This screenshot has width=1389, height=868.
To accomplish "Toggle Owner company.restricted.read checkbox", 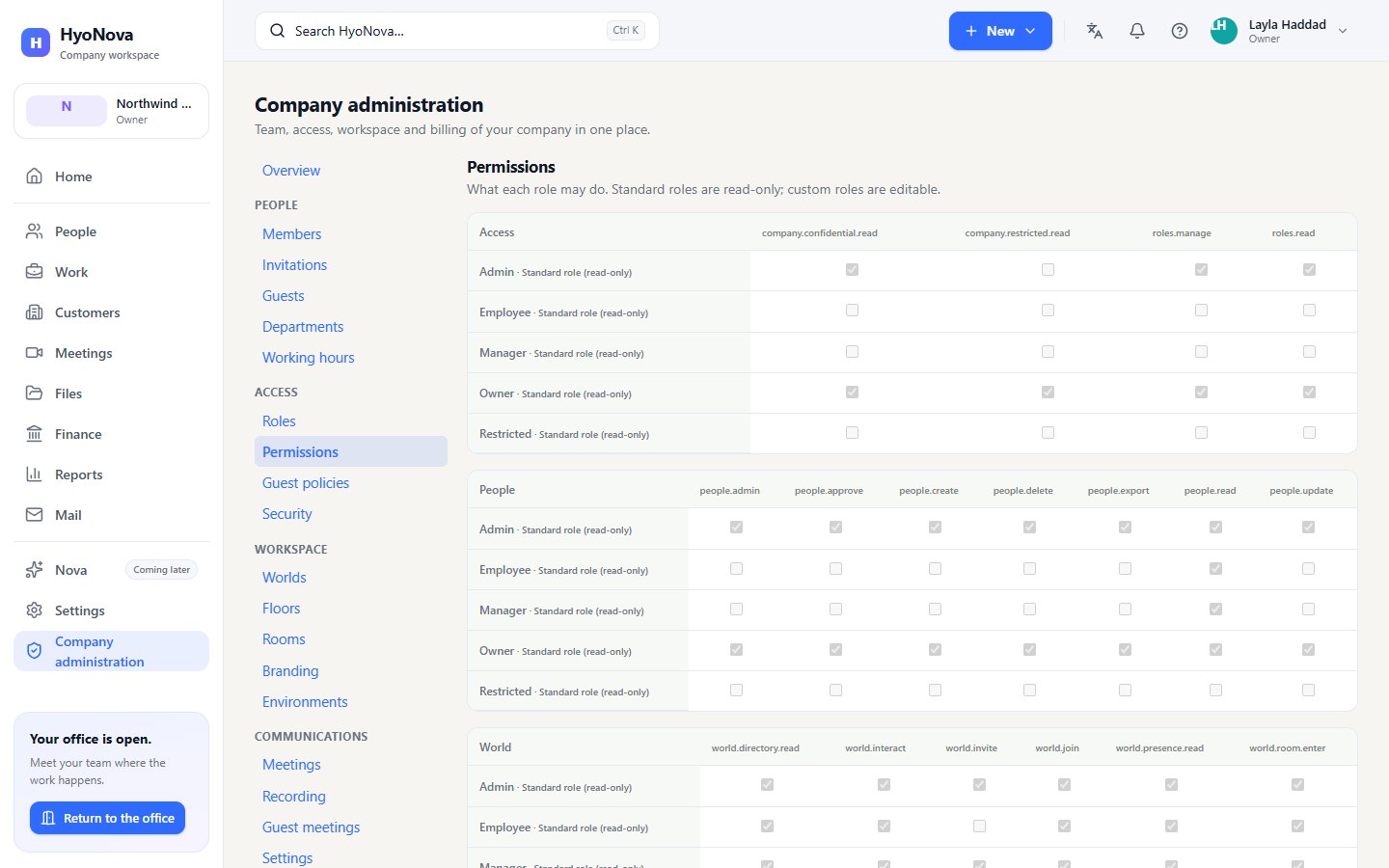I will [1048, 393].
